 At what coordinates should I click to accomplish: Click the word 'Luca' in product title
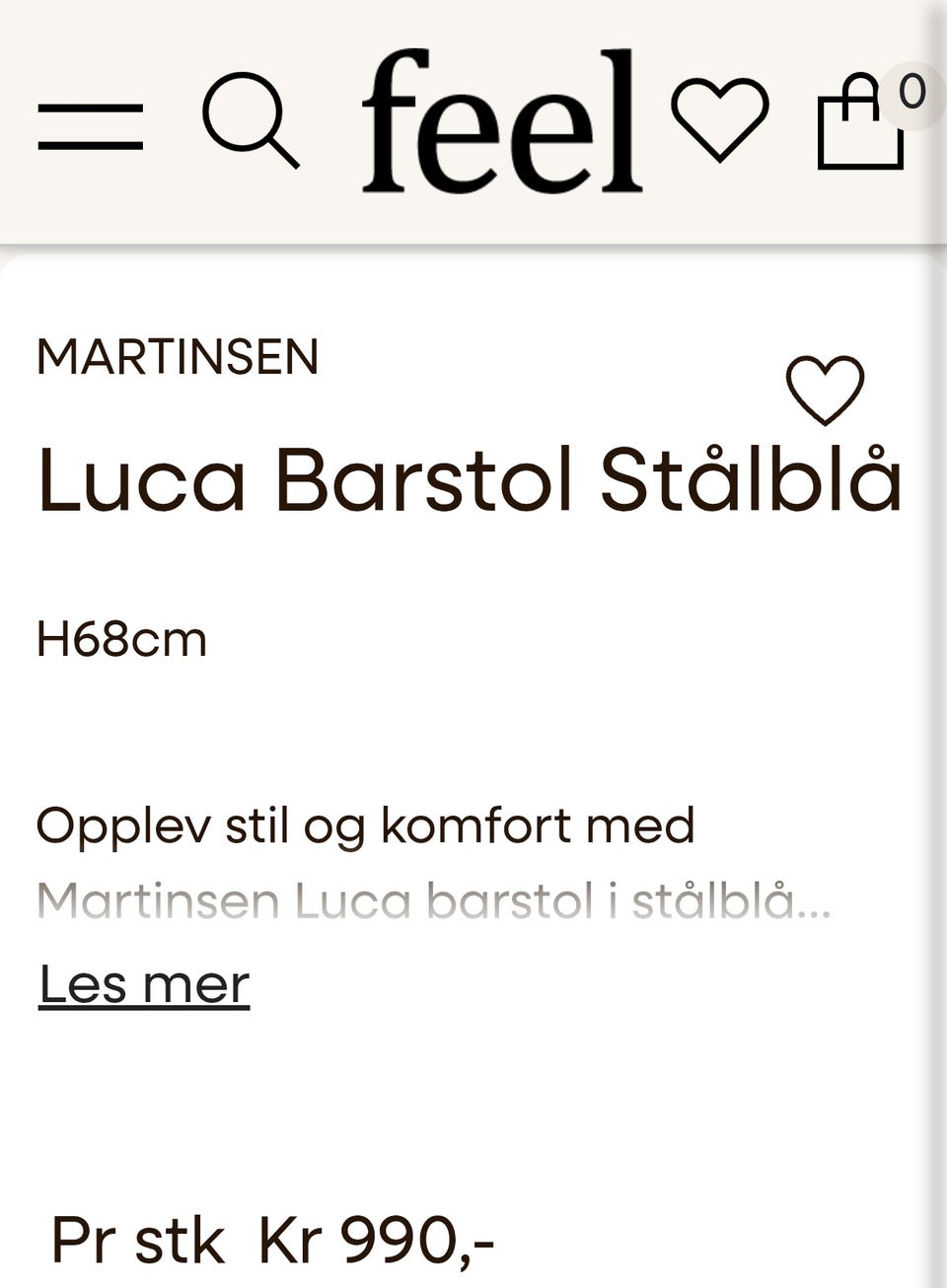click(x=141, y=481)
